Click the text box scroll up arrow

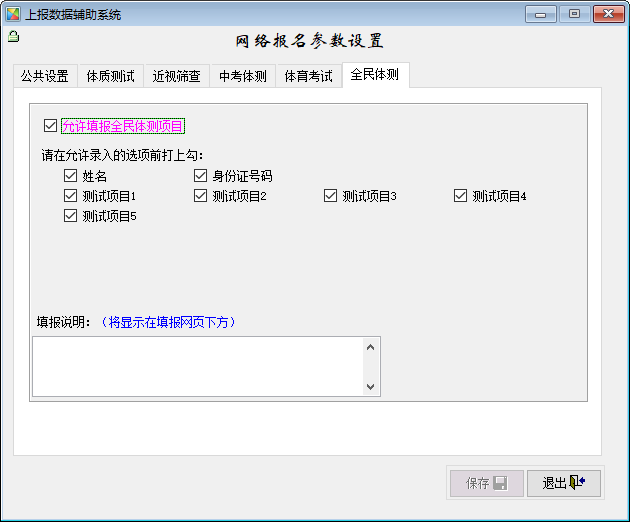pyautogui.click(x=371, y=347)
